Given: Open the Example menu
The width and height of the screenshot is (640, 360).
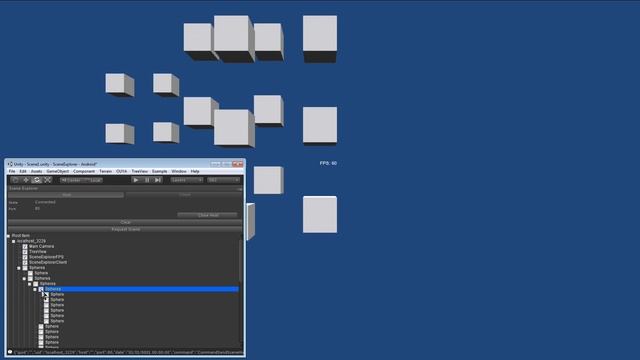Looking at the screenshot, I should pos(159,171).
